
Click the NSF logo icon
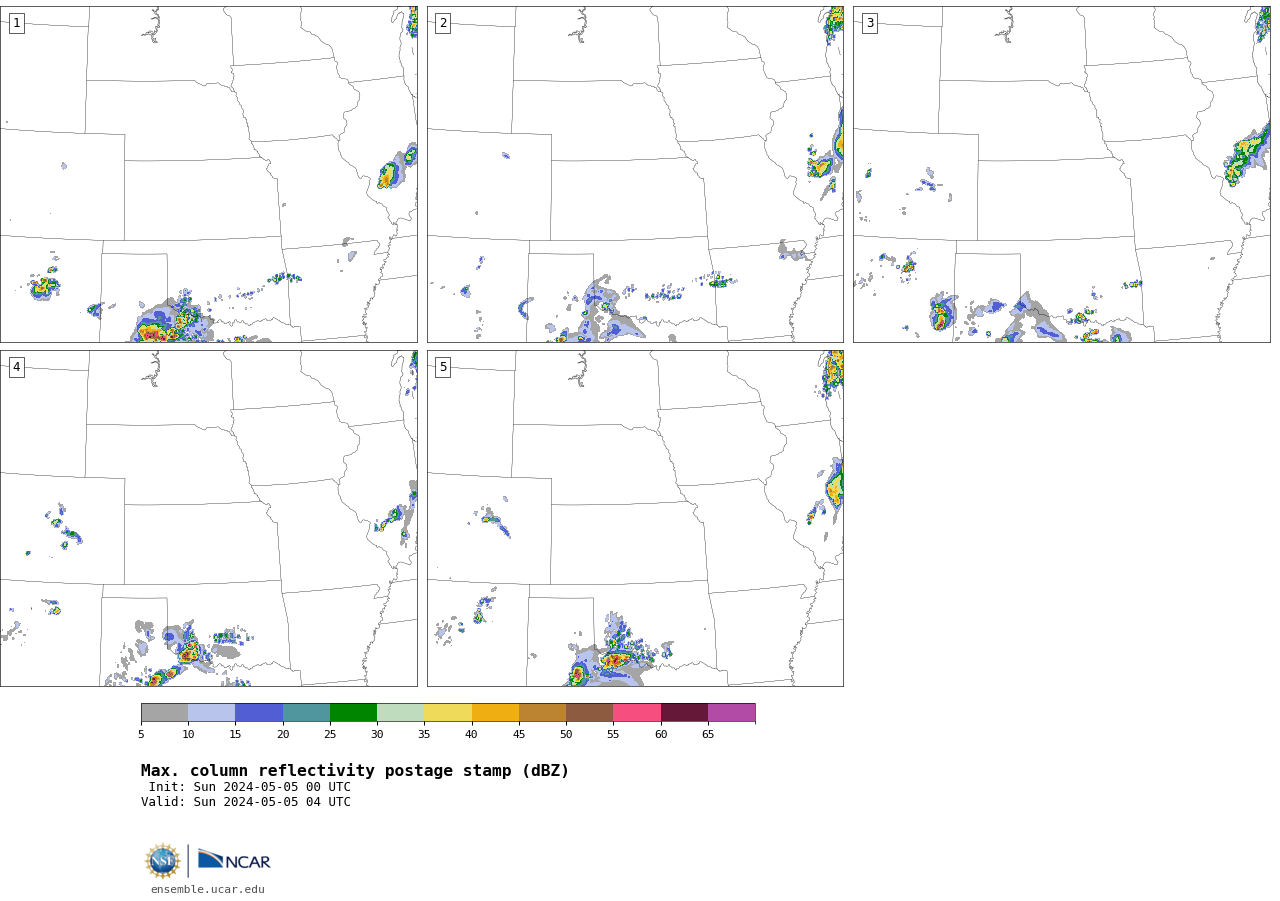click(163, 861)
